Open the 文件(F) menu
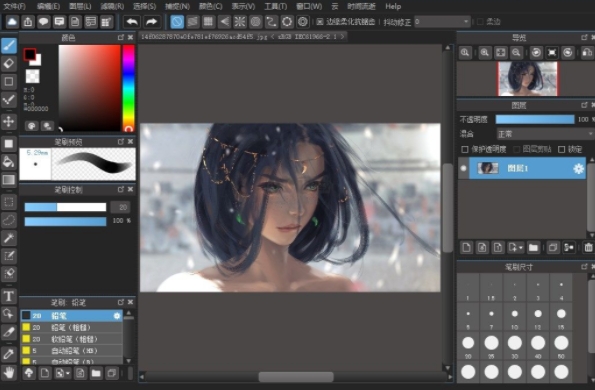 click(14, 6)
